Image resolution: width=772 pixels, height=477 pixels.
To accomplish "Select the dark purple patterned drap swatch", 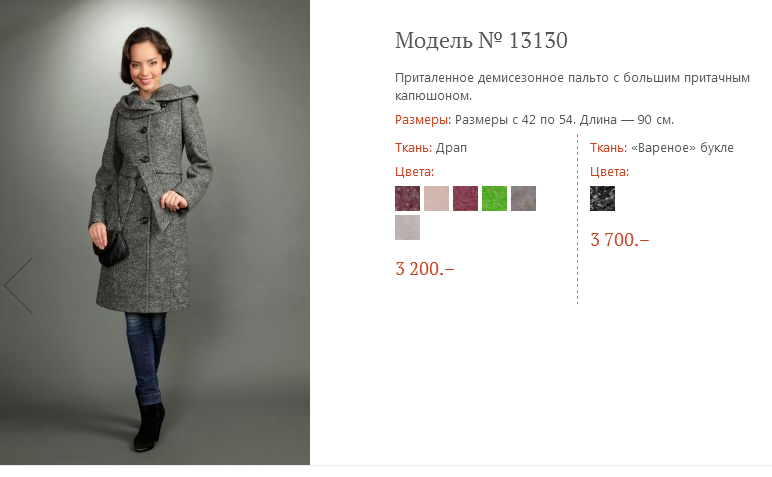I will 407,198.
